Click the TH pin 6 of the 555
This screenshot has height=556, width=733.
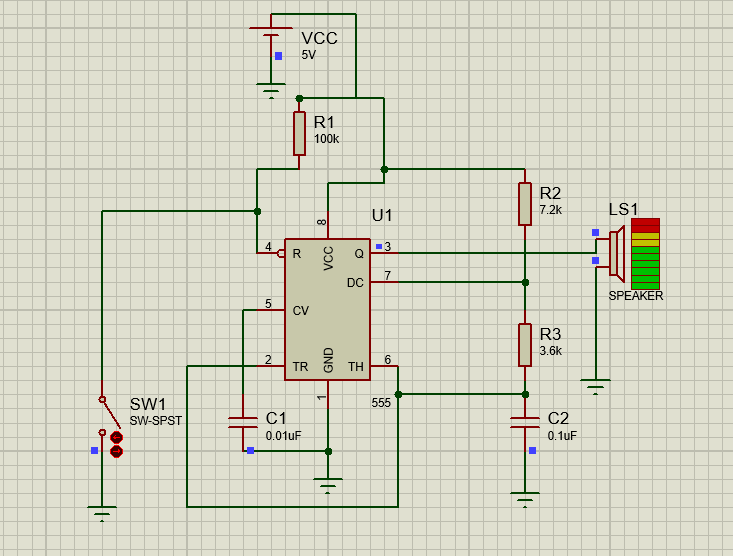click(384, 366)
